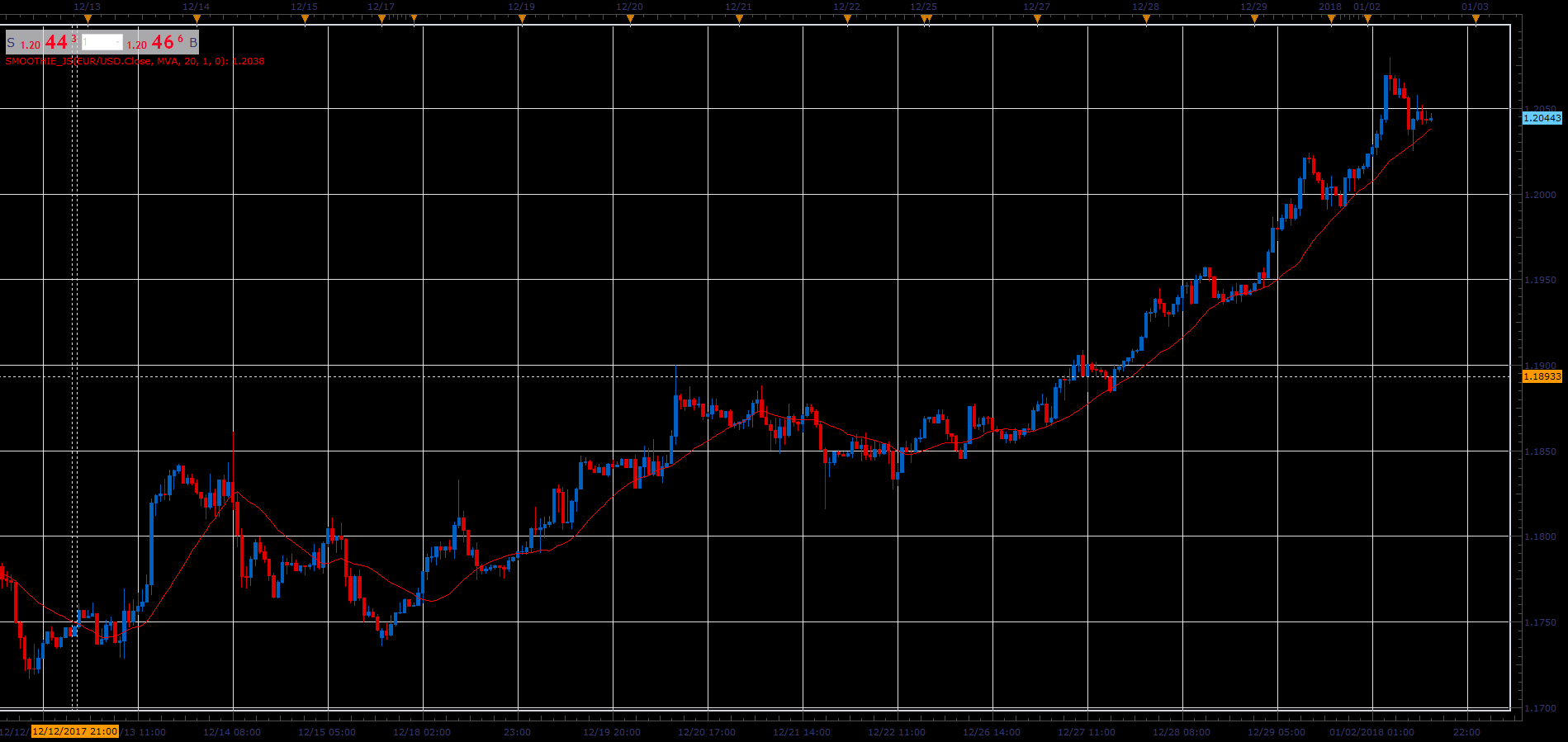Click the 12/29 05:00 time axis label
Image resolution: width=1568 pixels, height=742 pixels.
tap(1277, 732)
